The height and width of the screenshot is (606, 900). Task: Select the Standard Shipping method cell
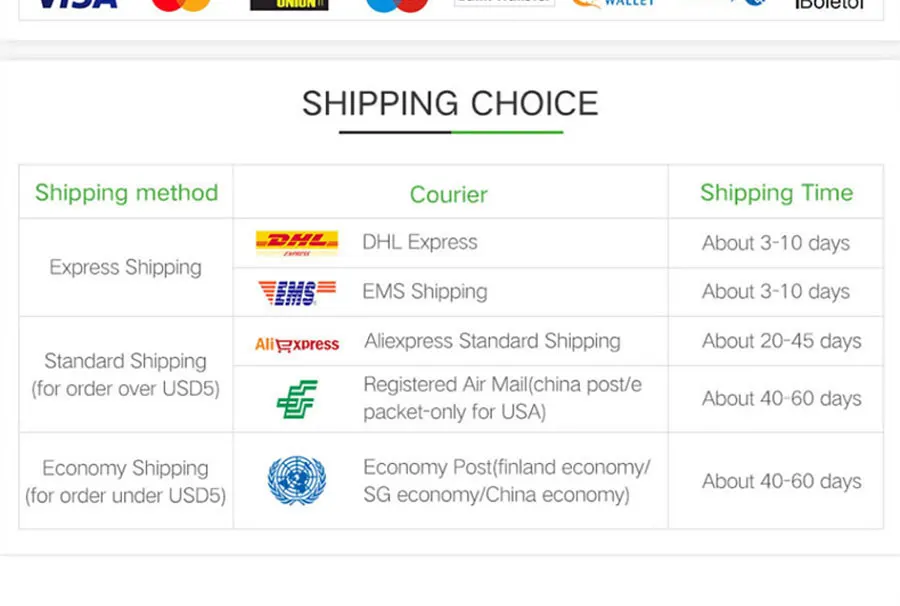click(x=126, y=375)
